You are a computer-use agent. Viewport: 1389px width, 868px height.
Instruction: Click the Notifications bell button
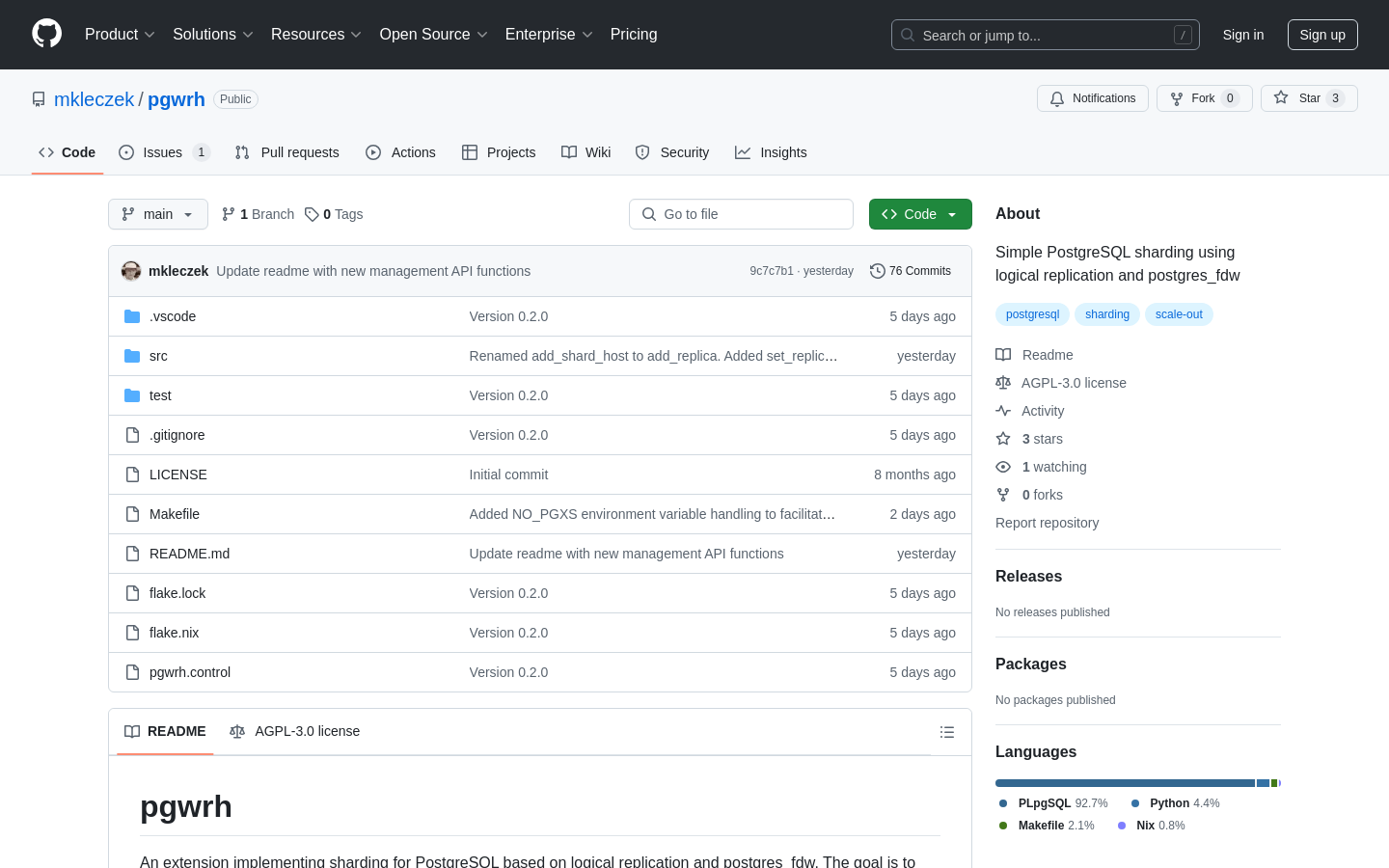pyautogui.click(x=1093, y=98)
